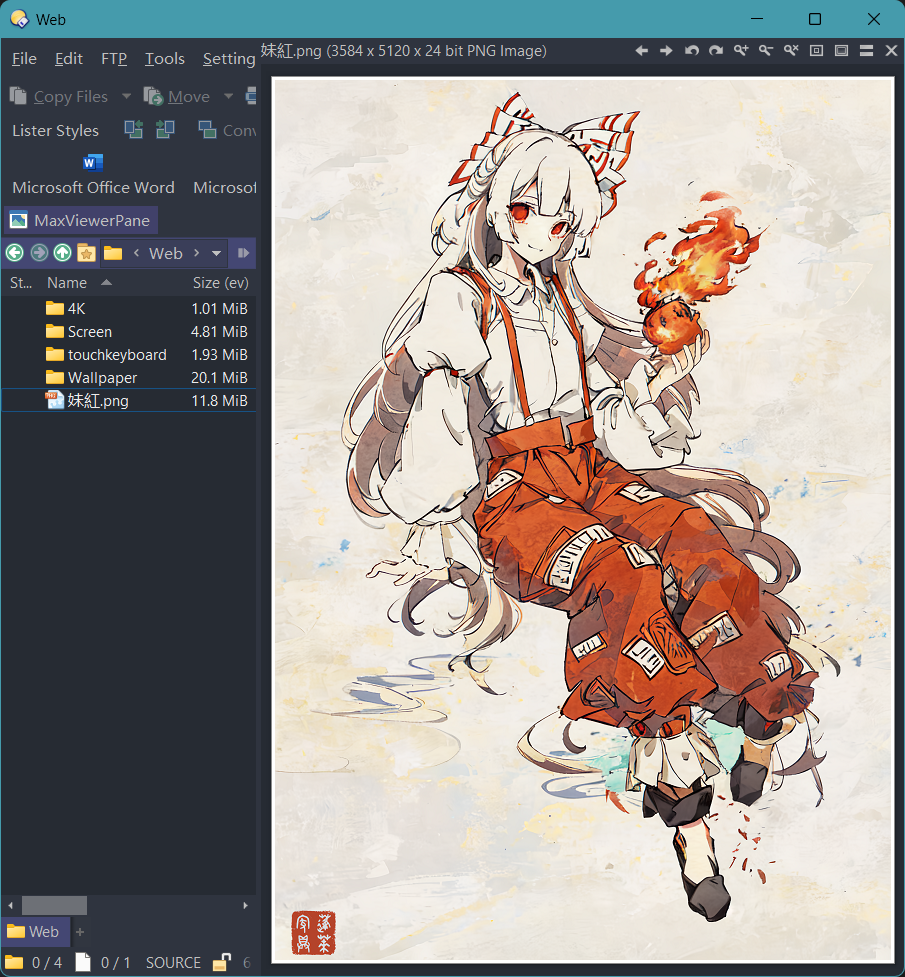This screenshot has width=905, height=977.
Task: Show the previous image in viewer pane
Action: 641,50
